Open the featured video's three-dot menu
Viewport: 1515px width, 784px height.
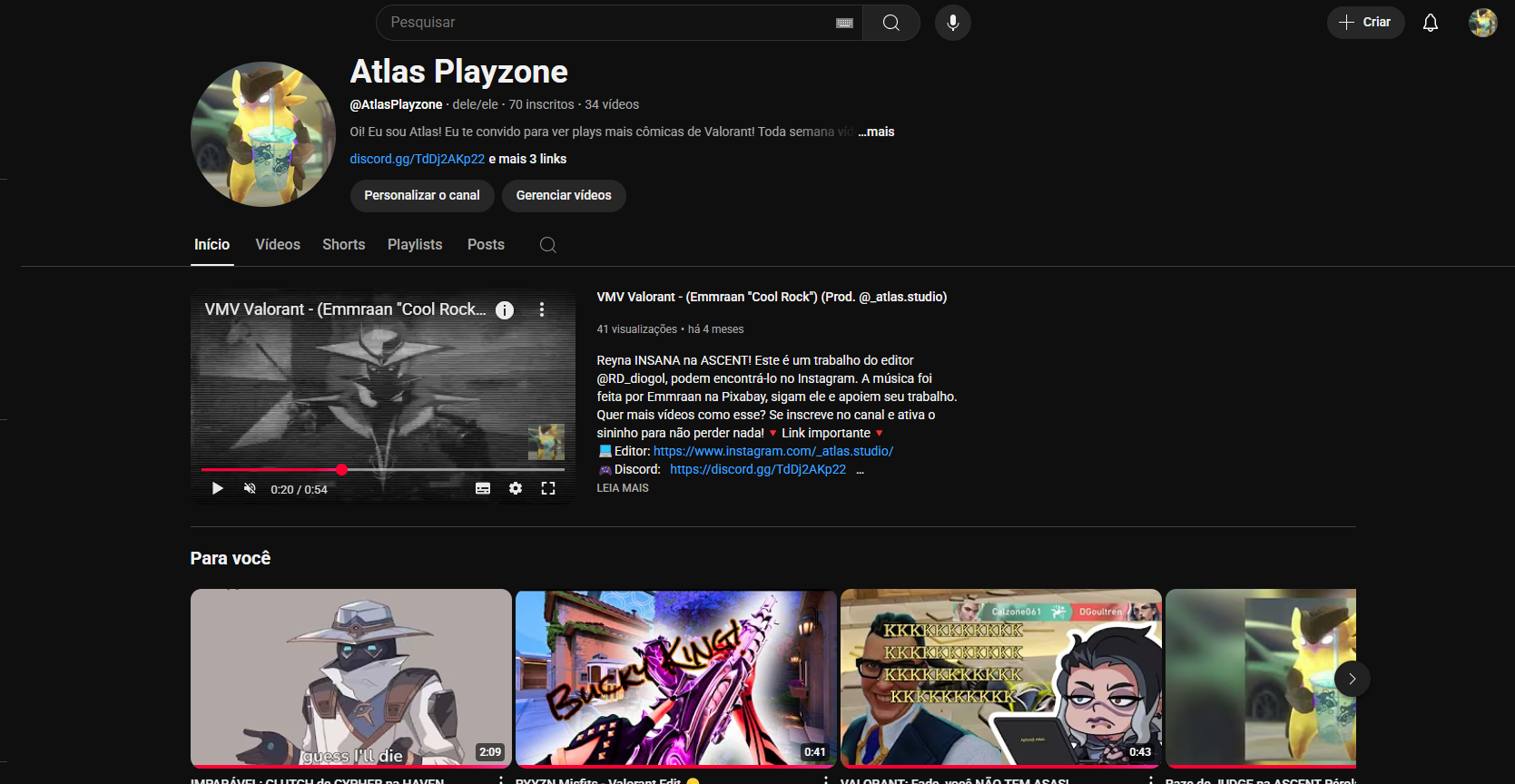coord(542,309)
